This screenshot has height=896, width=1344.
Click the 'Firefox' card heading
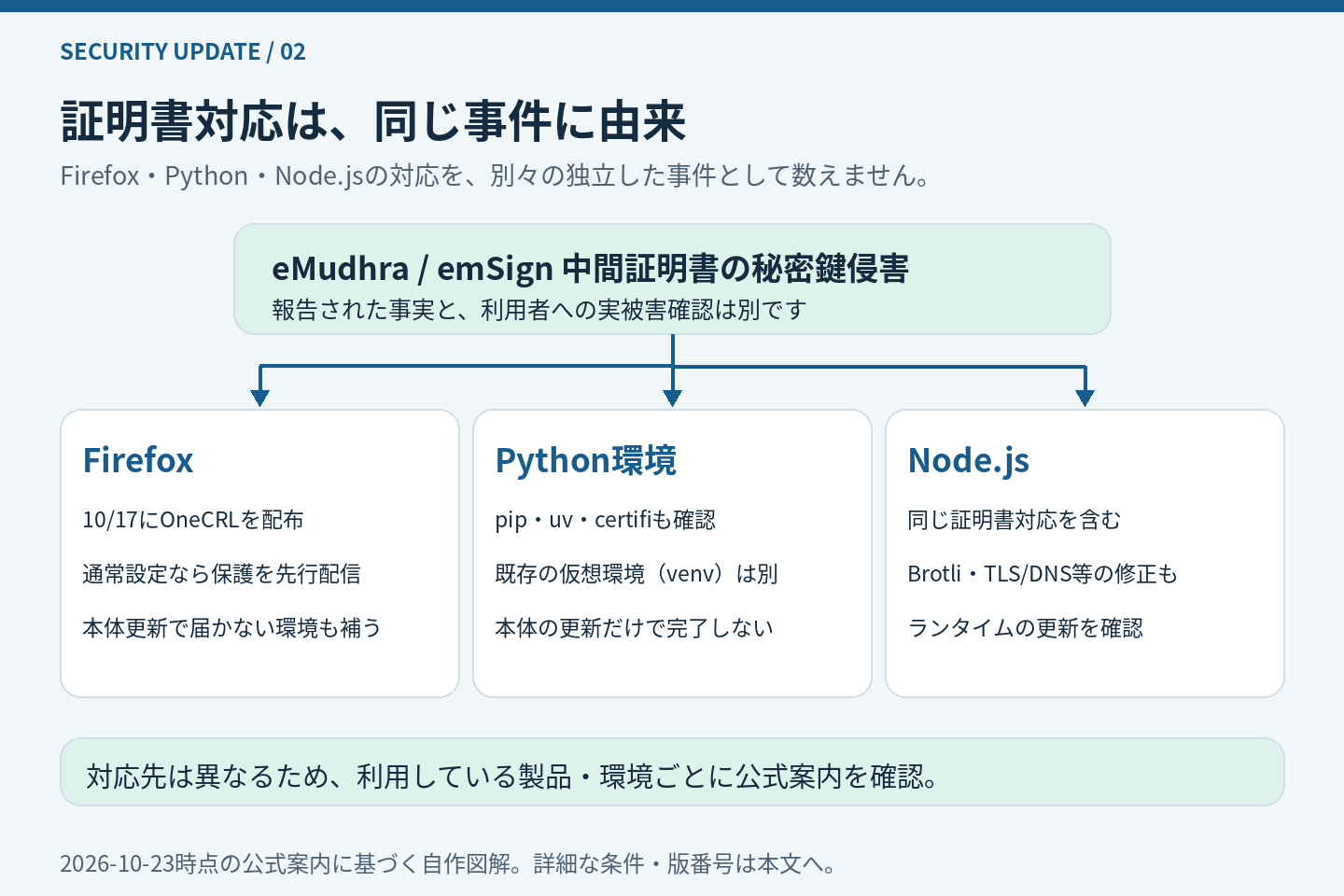tap(138, 460)
